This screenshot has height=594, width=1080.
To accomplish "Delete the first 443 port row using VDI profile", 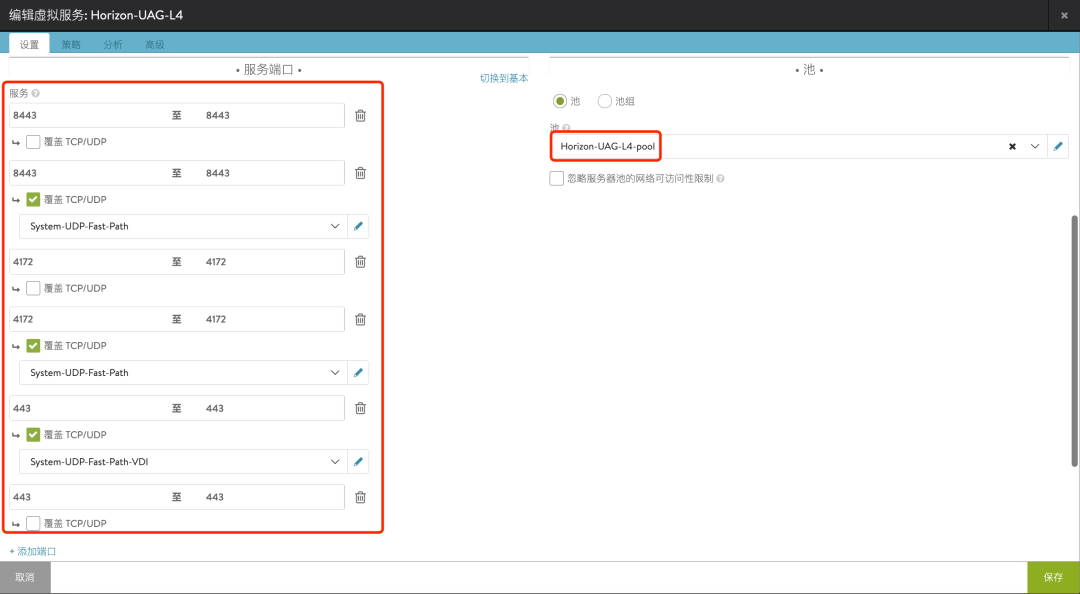I will [360, 408].
